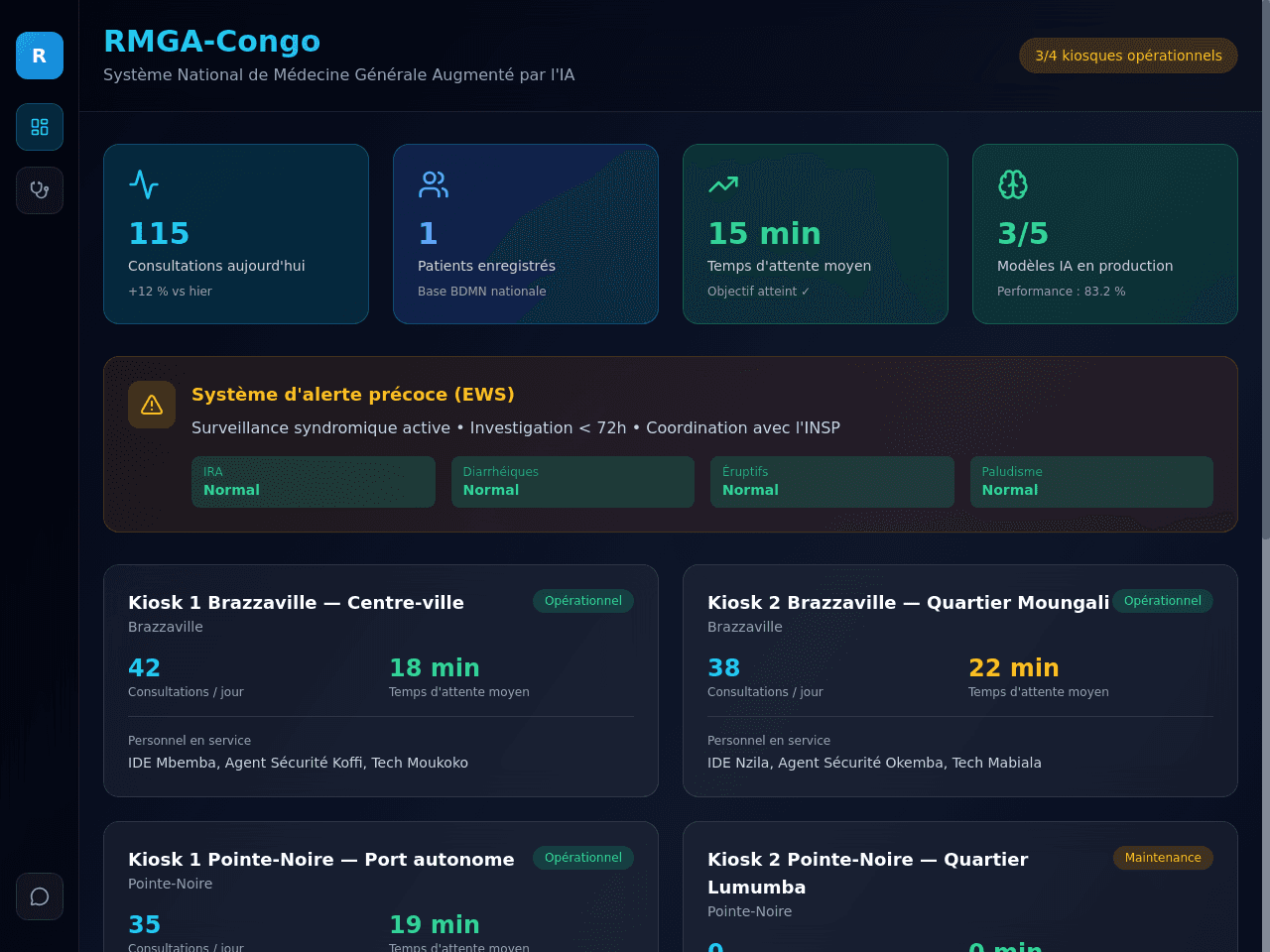This screenshot has width=1270, height=952.
Task: Click the Base BDMN nationale text
Action: tap(482, 292)
